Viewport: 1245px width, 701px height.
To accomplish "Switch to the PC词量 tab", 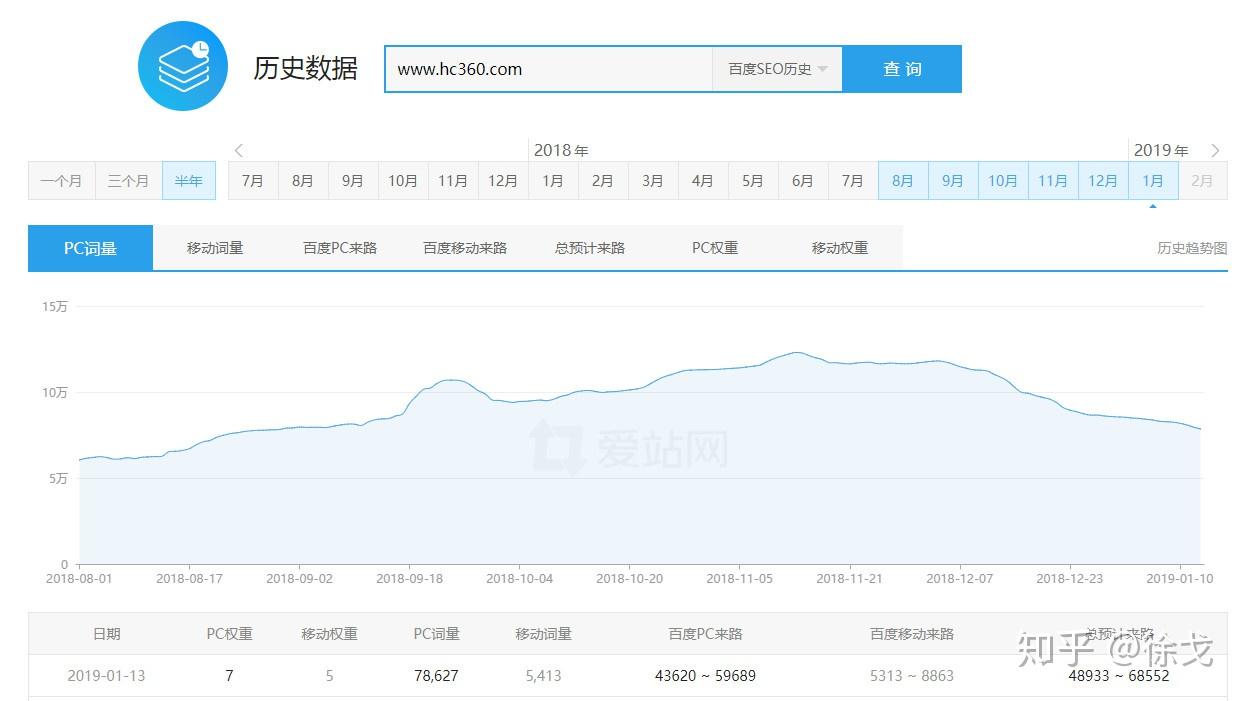I will [90, 248].
